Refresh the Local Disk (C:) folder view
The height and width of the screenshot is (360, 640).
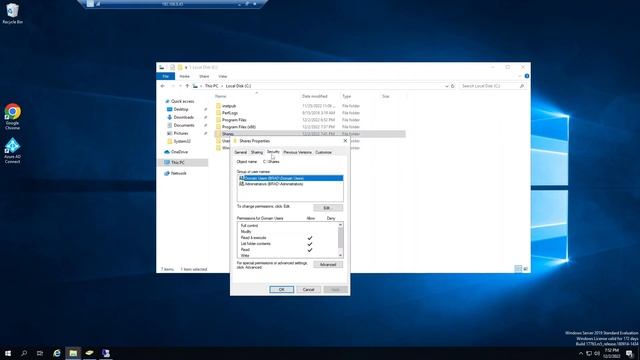point(453,86)
